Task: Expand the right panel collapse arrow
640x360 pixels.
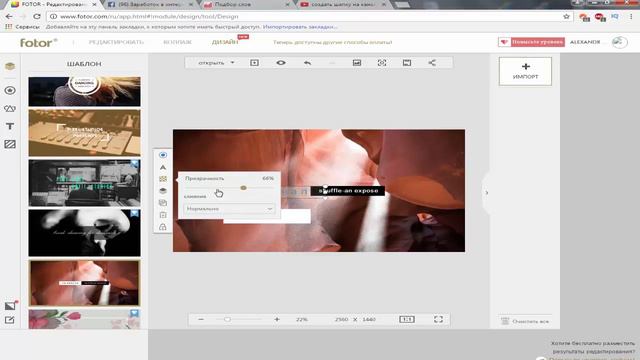Action: point(486,193)
